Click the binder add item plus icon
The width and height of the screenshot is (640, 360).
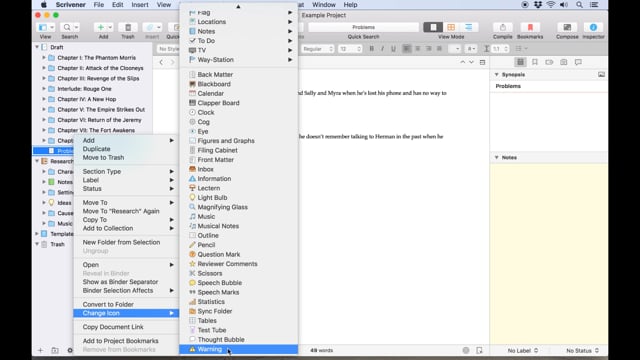click(x=40, y=350)
